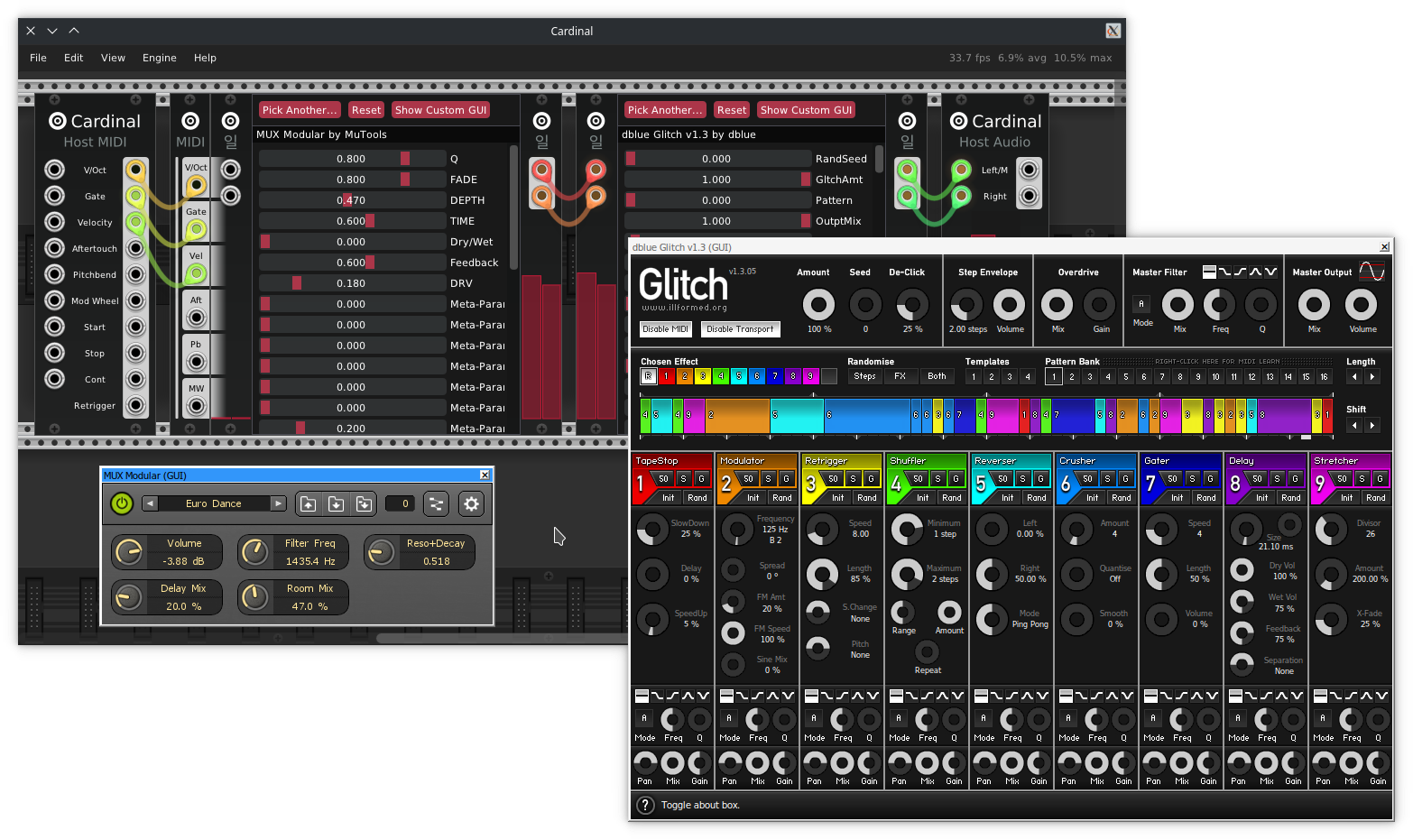The width and height of the screenshot is (1413, 840).
Task: Click the Toggle about box question icon
Action: point(645,805)
